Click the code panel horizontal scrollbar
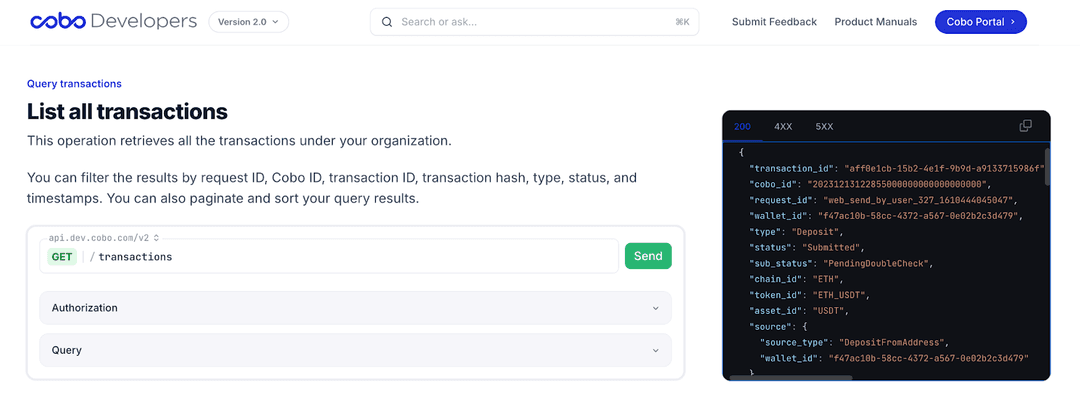Viewport: 1080px width, 397px height. pos(791,378)
